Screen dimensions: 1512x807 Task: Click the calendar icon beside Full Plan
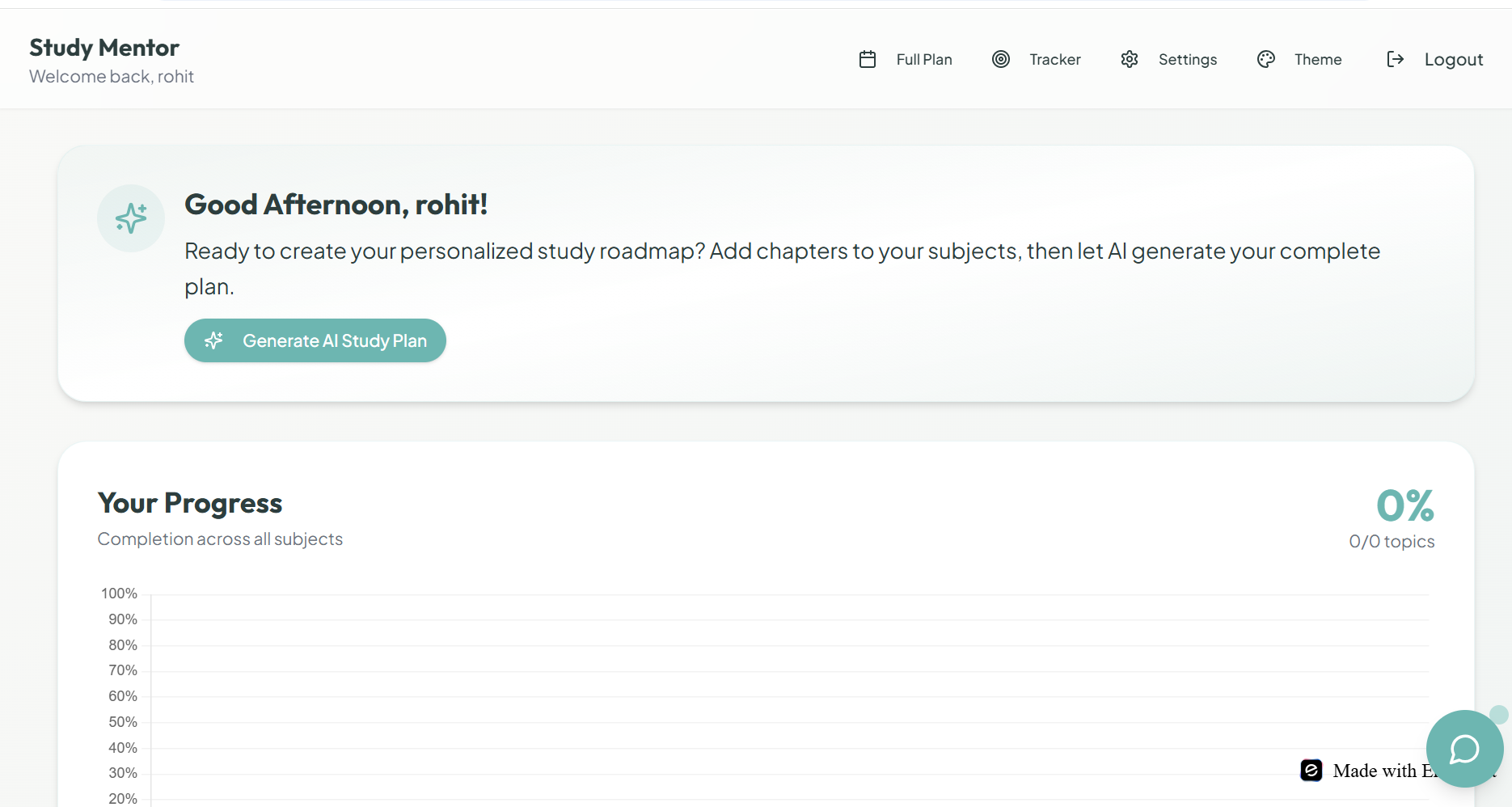[x=868, y=59]
